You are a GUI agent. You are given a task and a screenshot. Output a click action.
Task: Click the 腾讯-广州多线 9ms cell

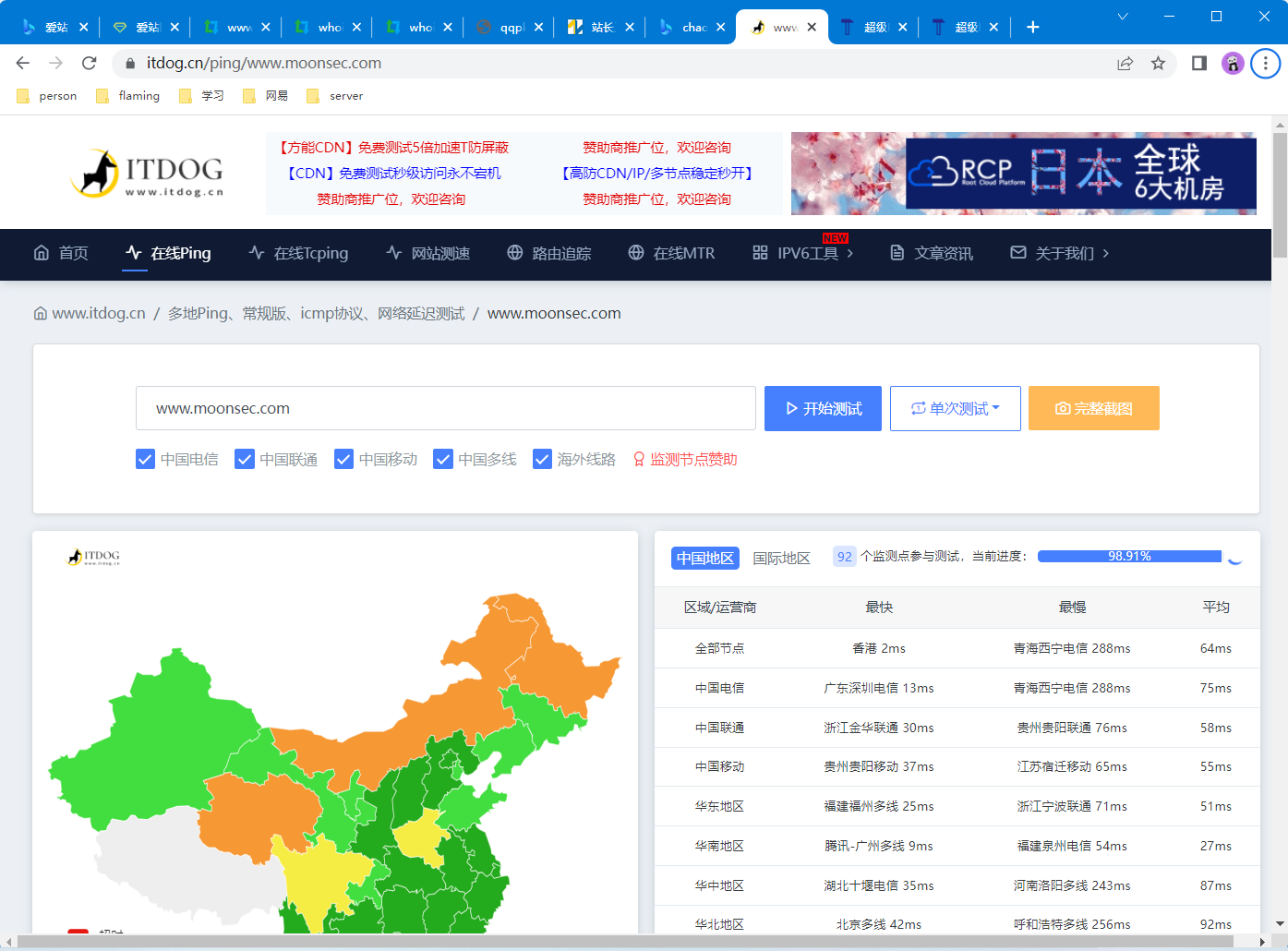(x=879, y=846)
